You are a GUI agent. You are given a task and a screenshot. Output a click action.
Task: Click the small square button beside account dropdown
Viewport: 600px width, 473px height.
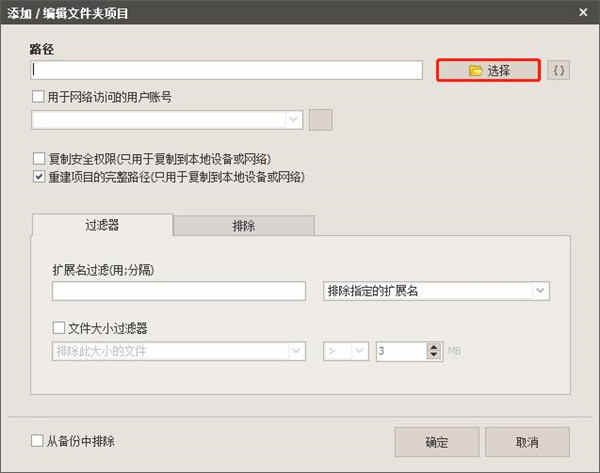[x=320, y=120]
